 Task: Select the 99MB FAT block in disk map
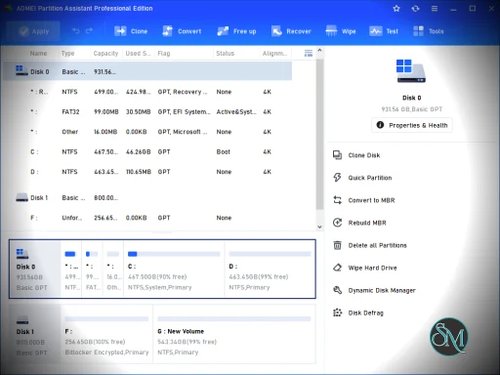coord(92,269)
